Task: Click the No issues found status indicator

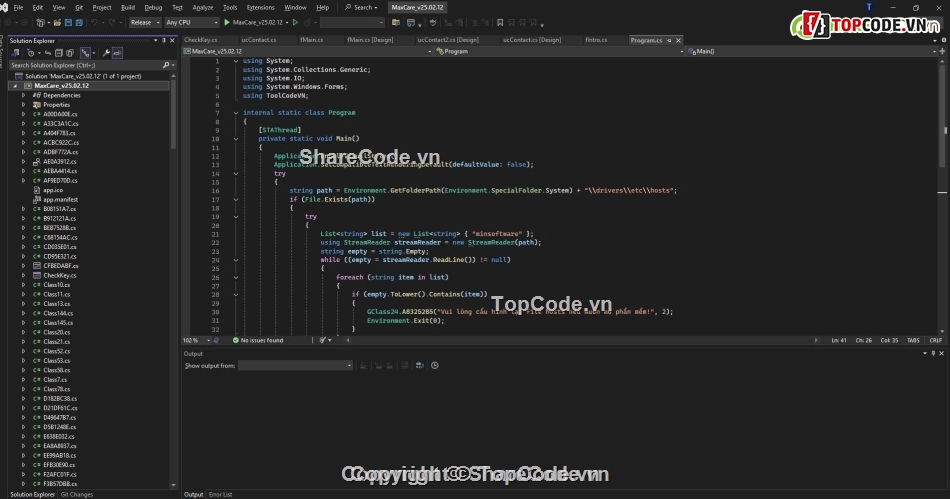Action: [x=258, y=340]
